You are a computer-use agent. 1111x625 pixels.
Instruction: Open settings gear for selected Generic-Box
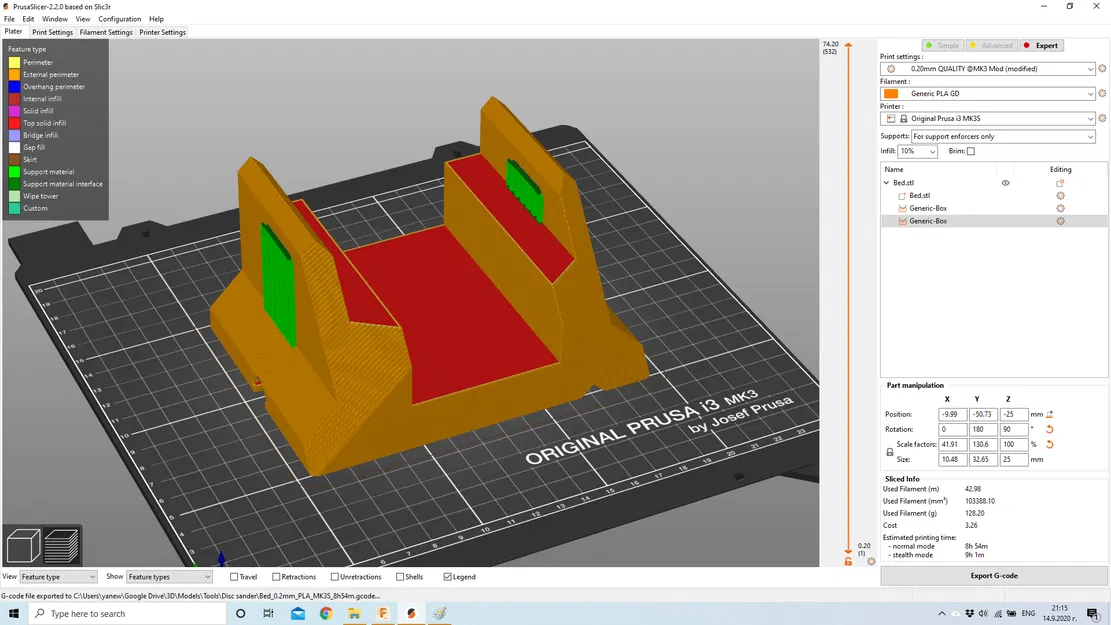click(x=1060, y=221)
